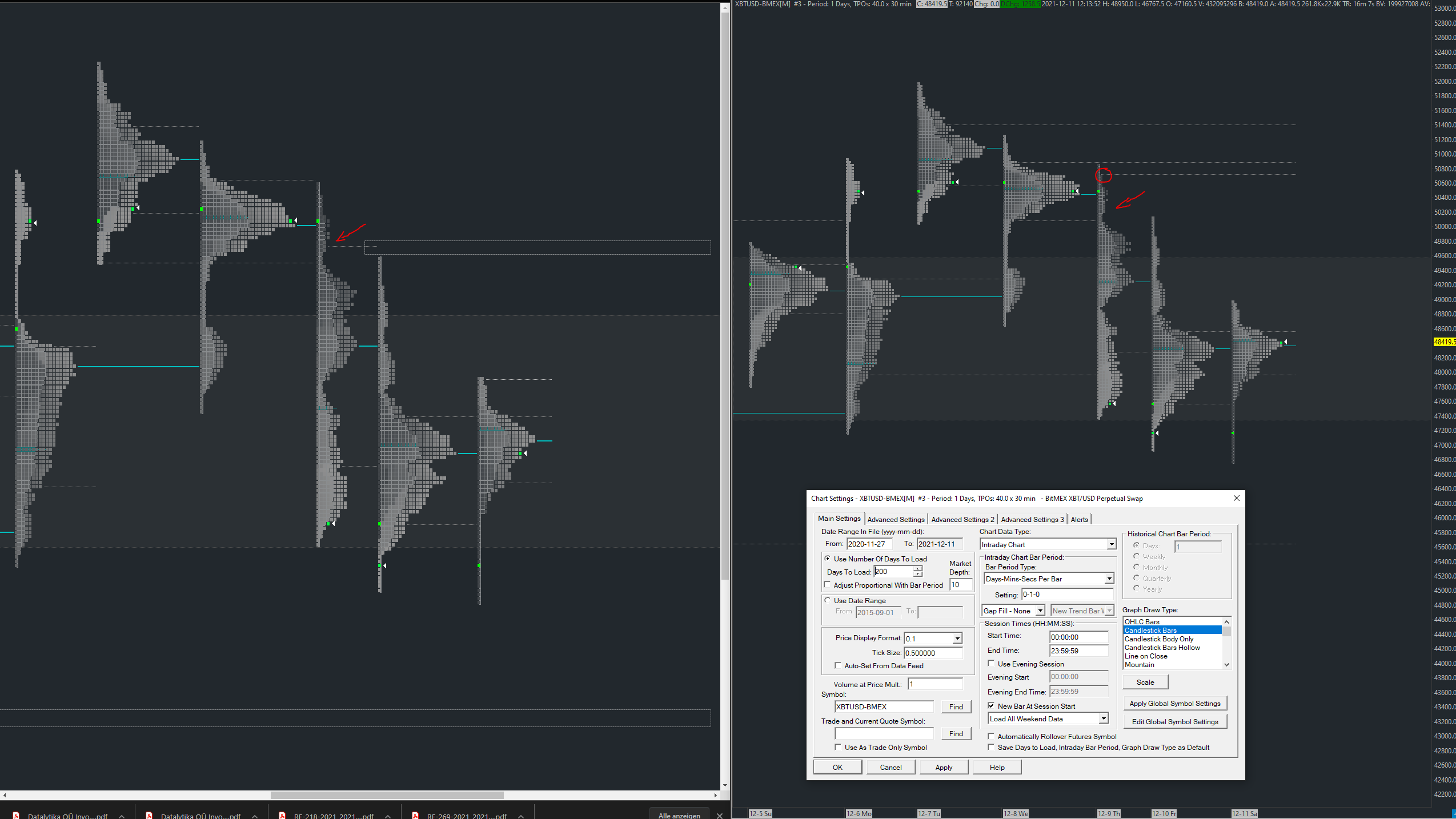Viewport: 1456px width, 819px height.
Task: Expand the Bar Period Type dropdown
Action: pyautogui.click(x=1109, y=579)
